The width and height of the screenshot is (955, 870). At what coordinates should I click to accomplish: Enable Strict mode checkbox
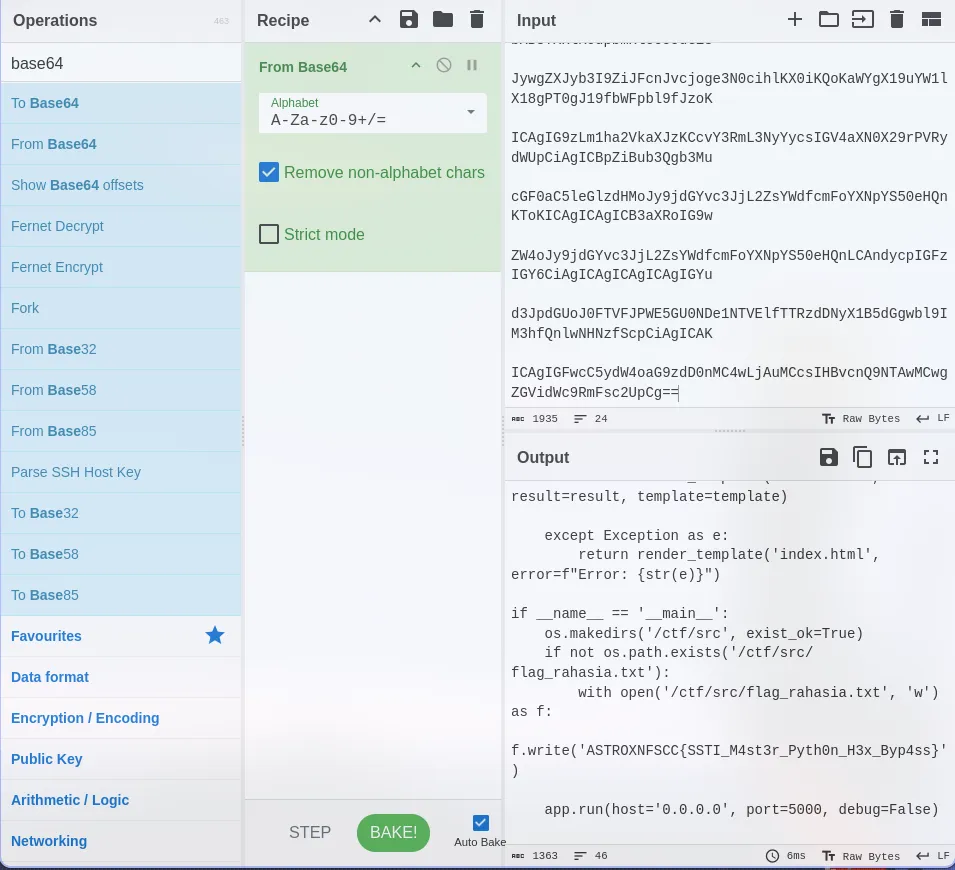[x=269, y=234]
